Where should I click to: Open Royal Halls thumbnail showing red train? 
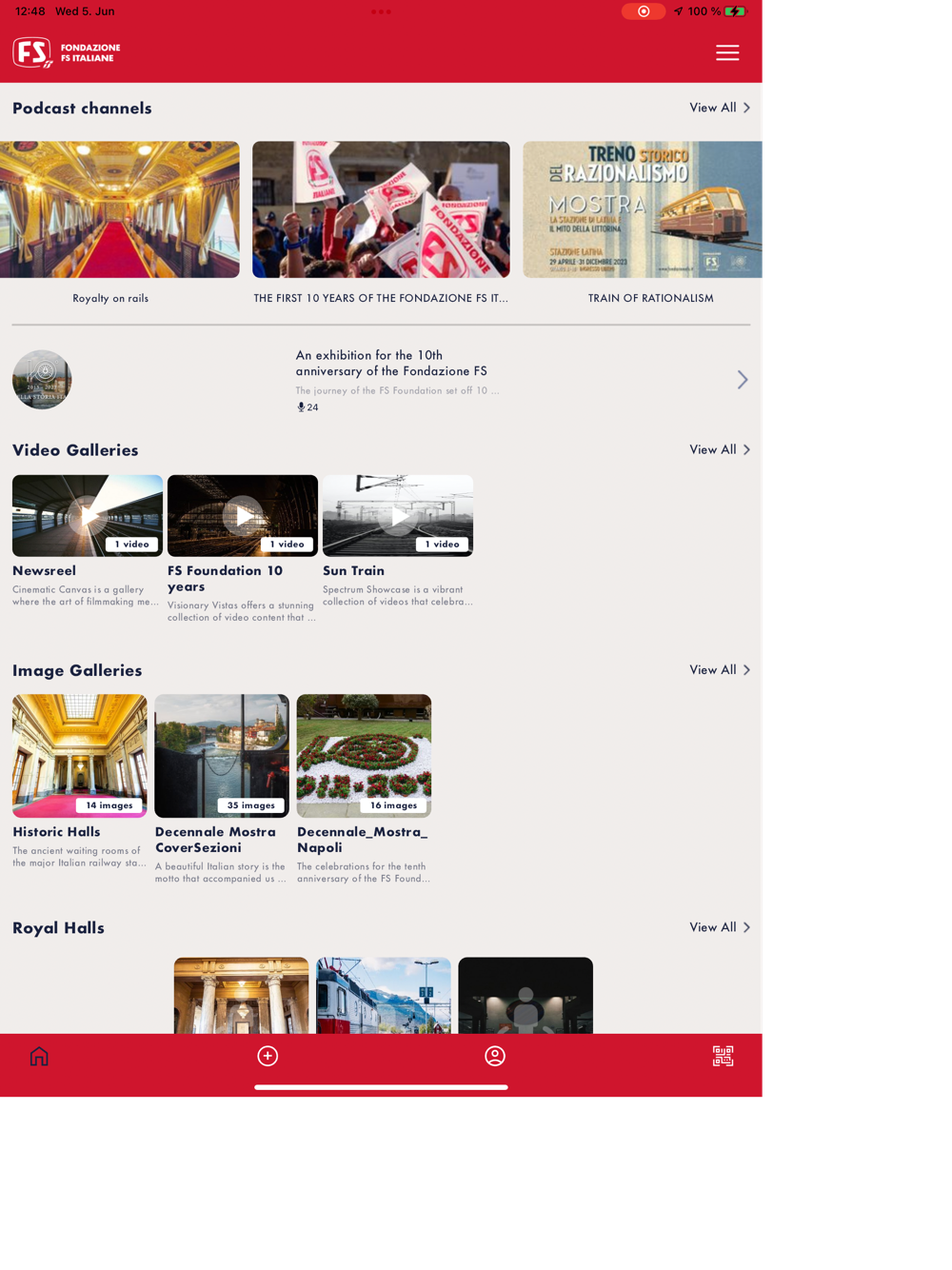coord(384,996)
